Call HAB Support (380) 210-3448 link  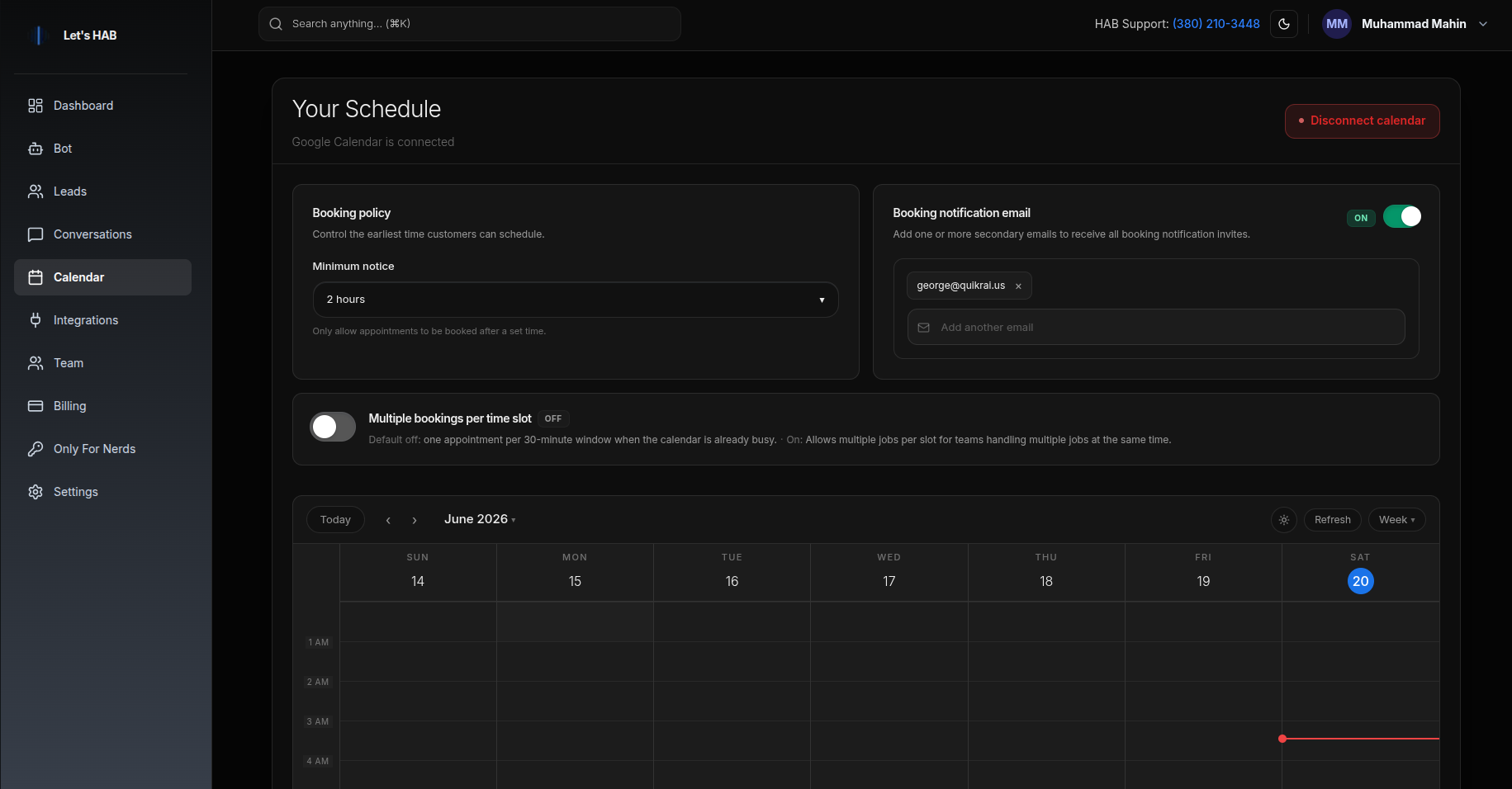[1216, 24]
